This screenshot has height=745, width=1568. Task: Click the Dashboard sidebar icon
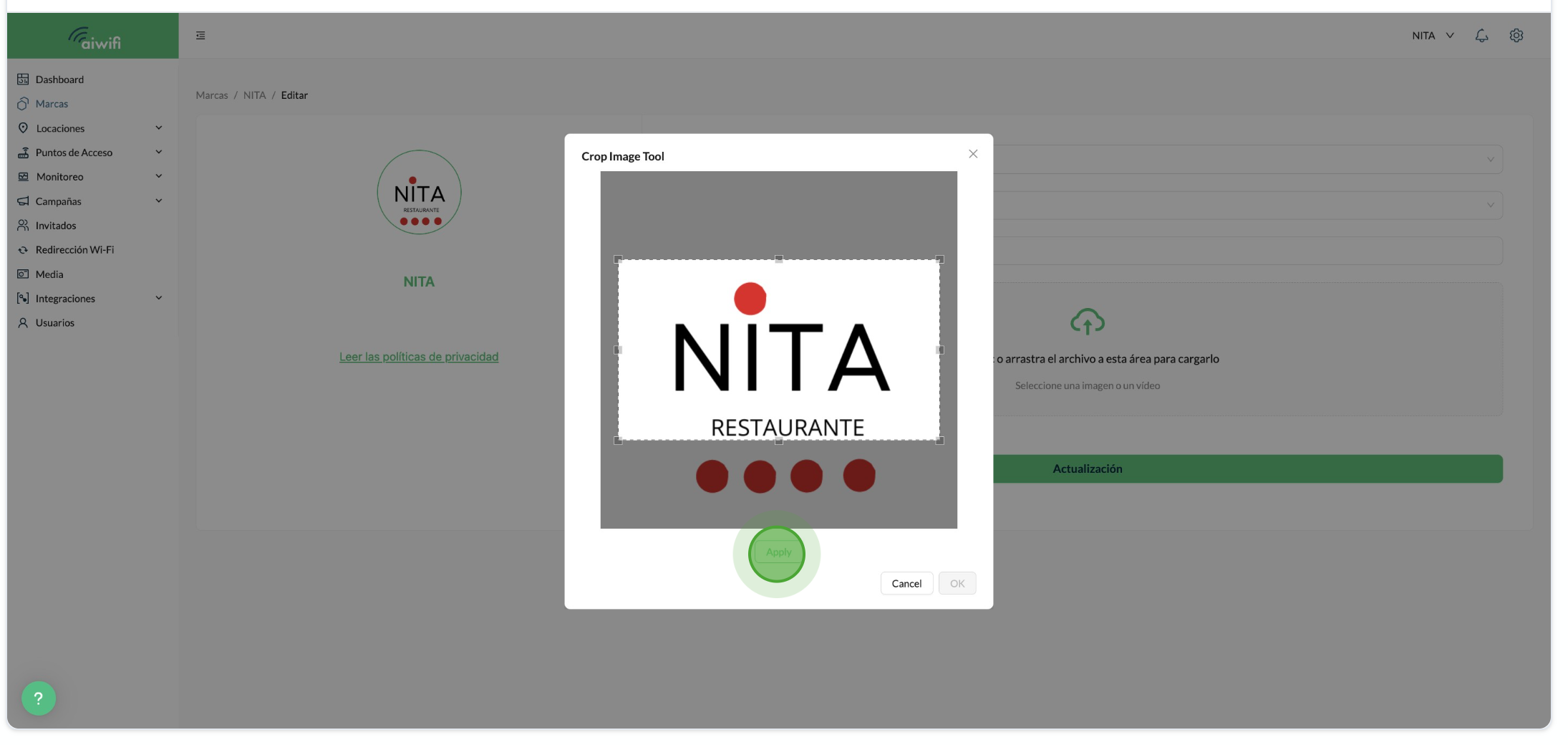pyautogui.click(x=23, y=79)
